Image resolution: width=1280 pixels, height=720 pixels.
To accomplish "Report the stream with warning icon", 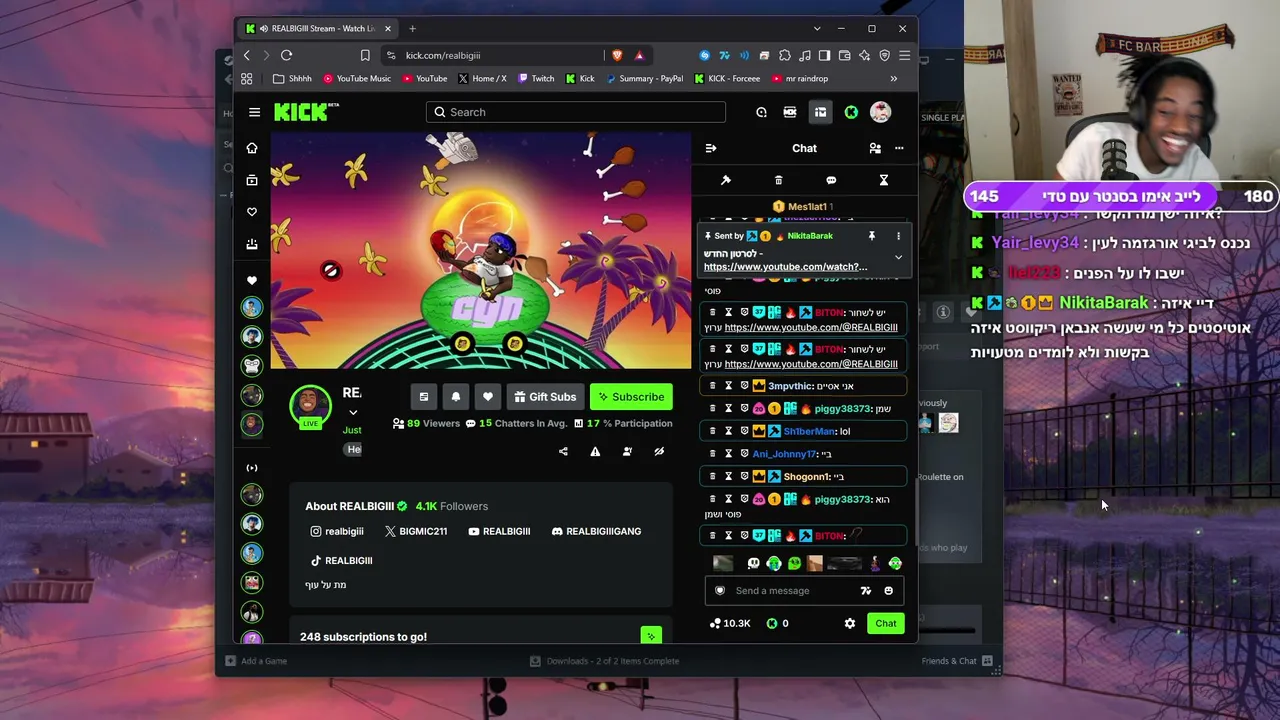I will point(595,452).
